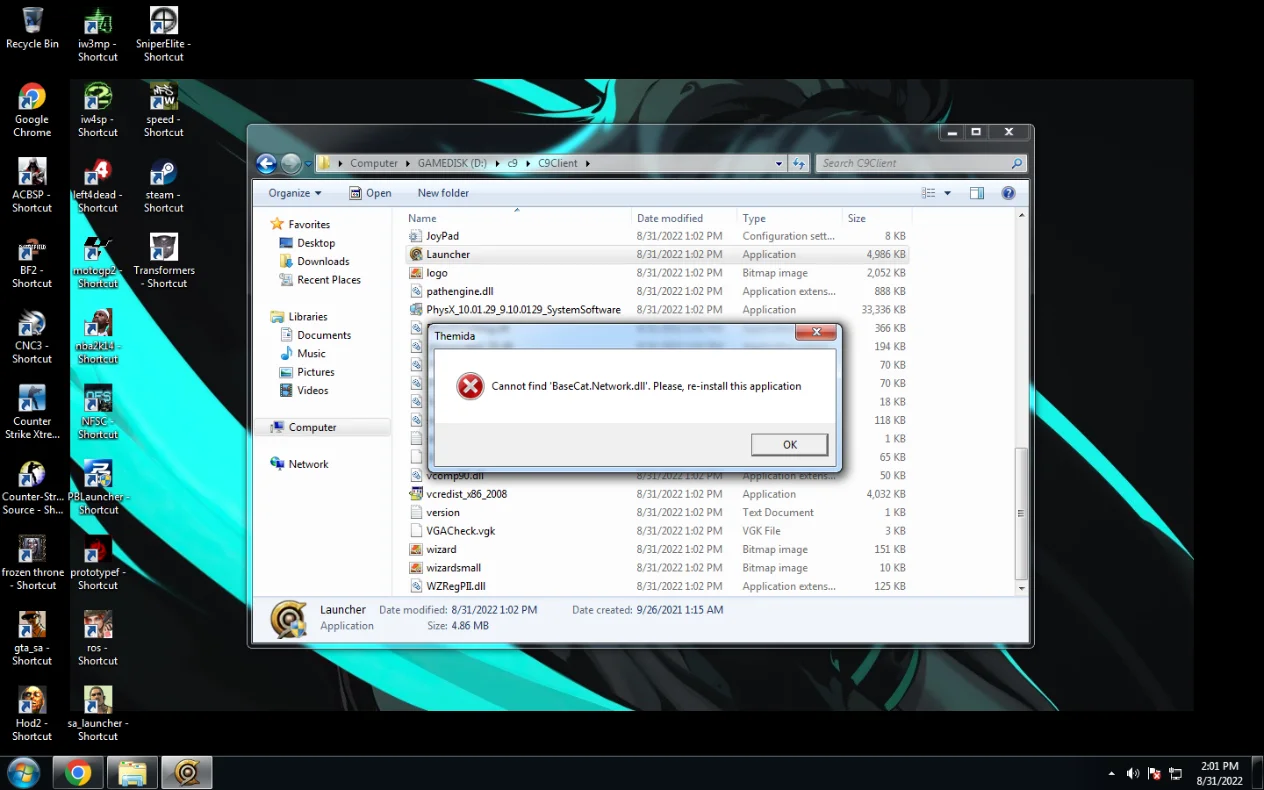The height and width of the screenshot is (790, 1264).
Task: Select the PBLauncher shortcut icon
Action: tap(98, 488)
